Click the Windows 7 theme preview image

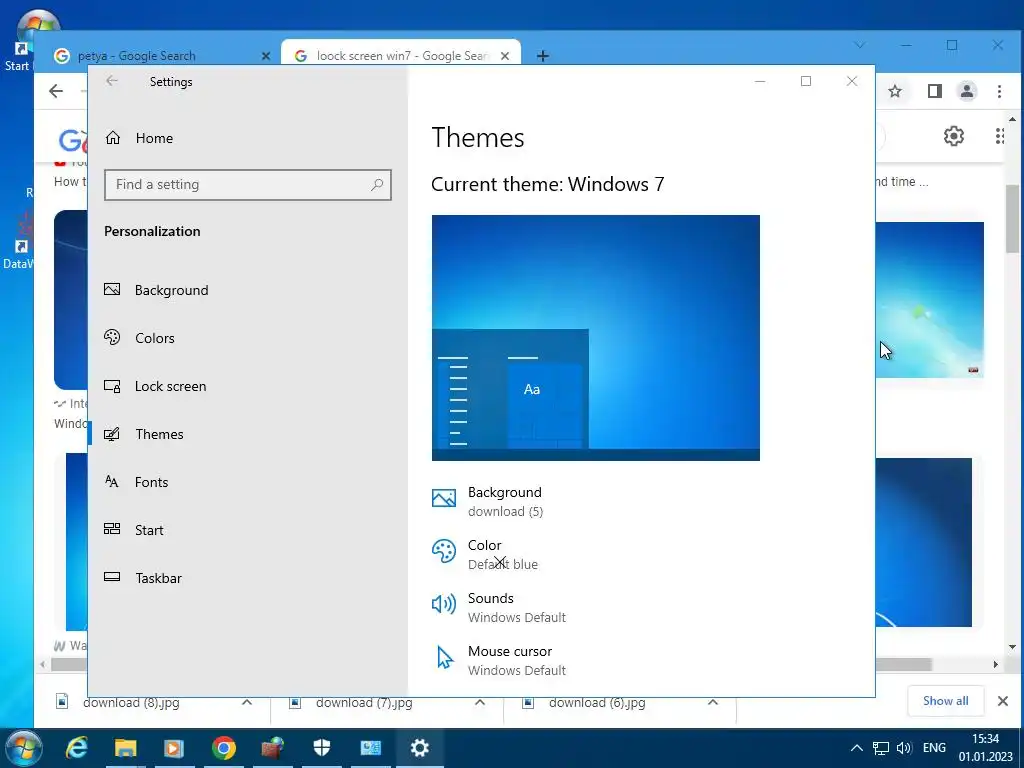pyautogui.click(x=596, y=338)
